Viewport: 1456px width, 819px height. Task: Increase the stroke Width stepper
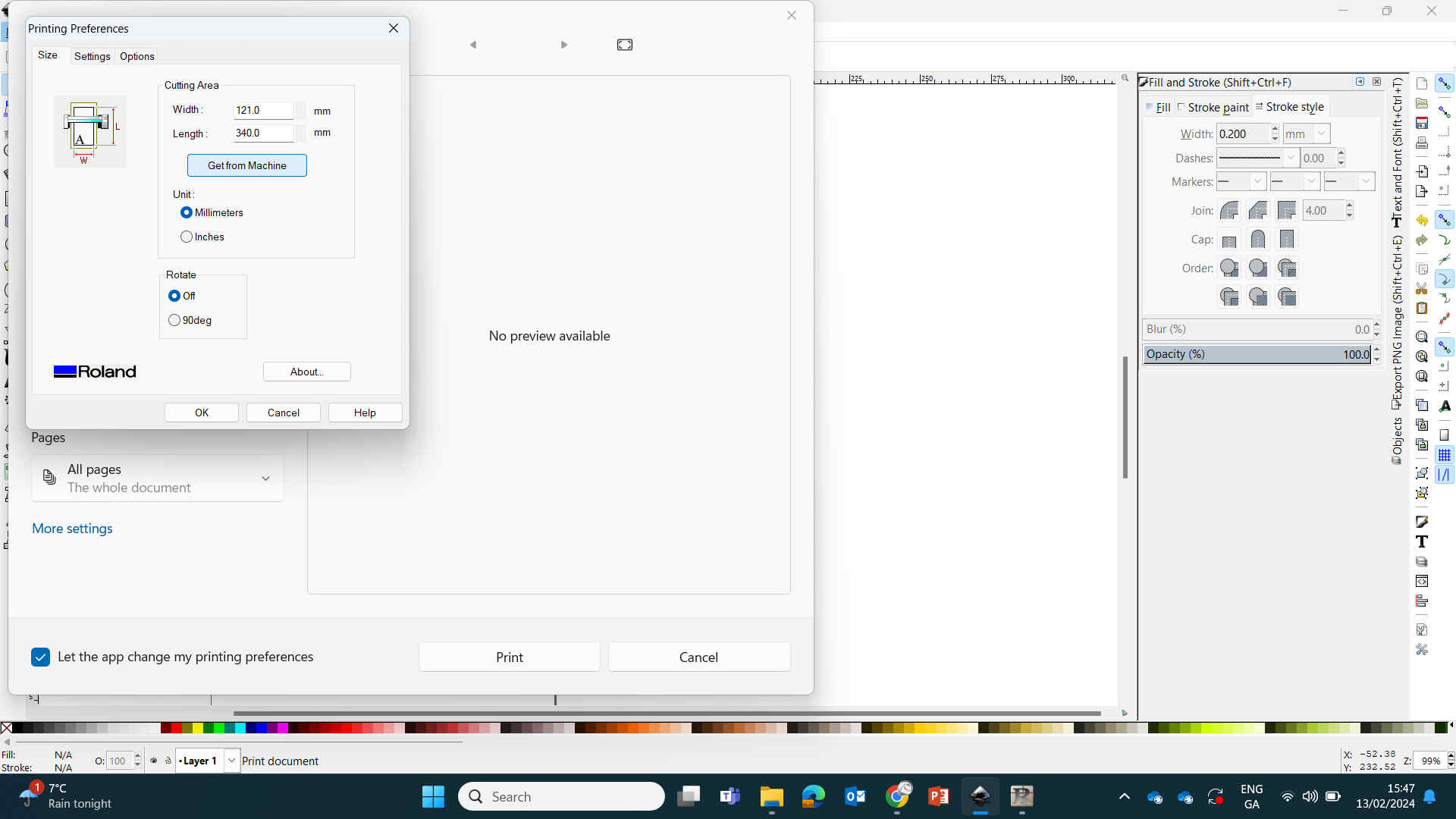[1276, 129]
